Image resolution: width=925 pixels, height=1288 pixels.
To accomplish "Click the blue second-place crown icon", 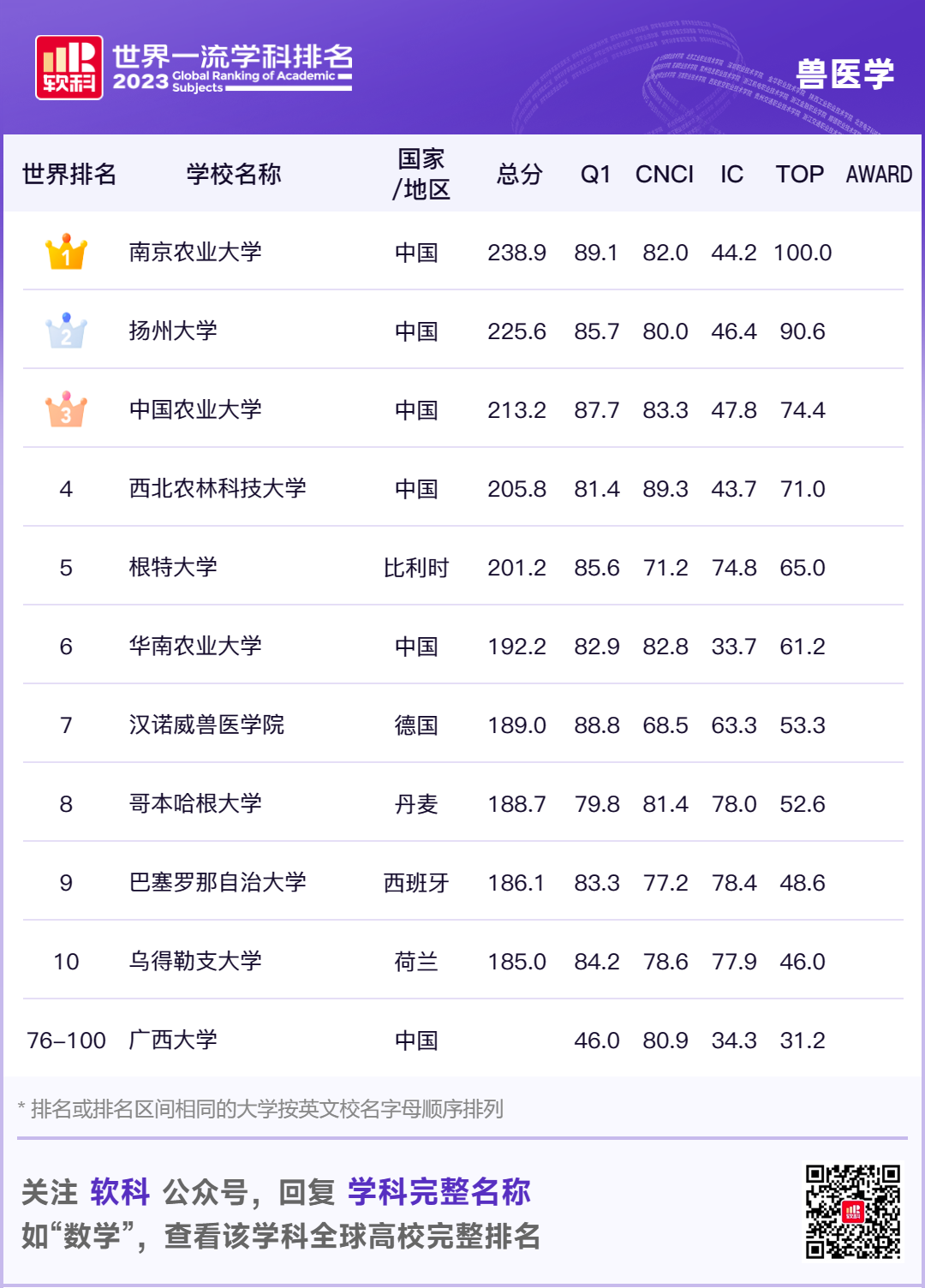I will tap(66, 331).
